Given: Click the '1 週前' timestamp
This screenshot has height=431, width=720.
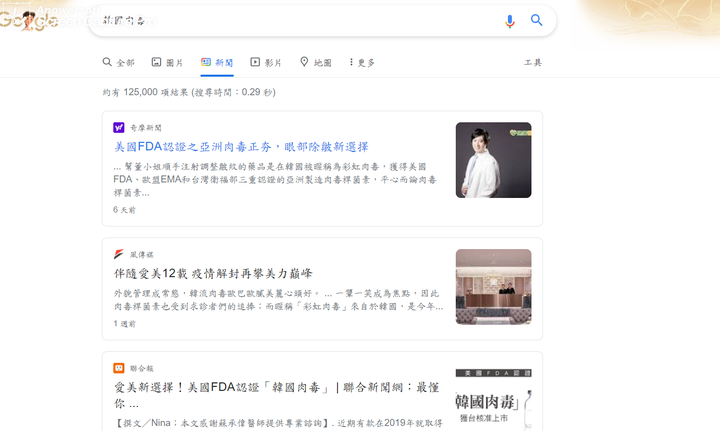Looking at the screenshot, I should (x=124, y=324).
